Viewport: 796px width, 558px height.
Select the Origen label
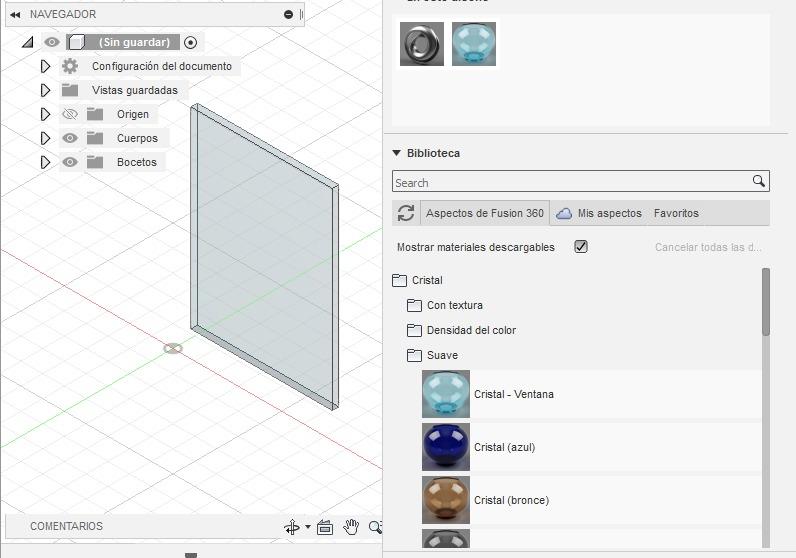[x=133, y=114]
